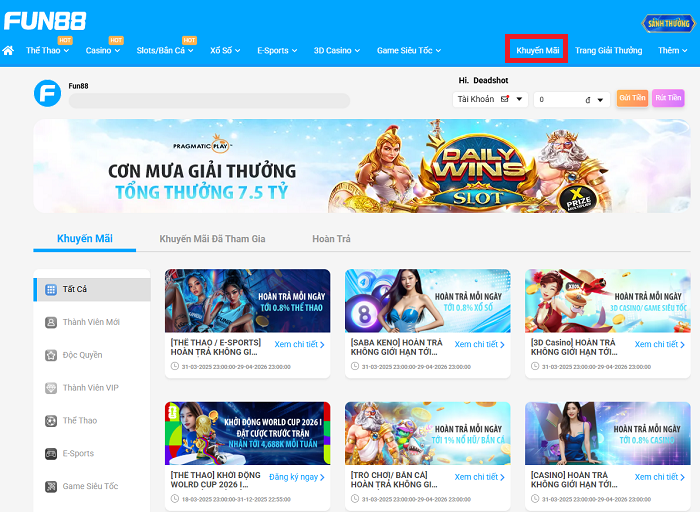Click Gửi Tiền deposit button
Image resolution: width=700 pixels, height=512 pixels.
coord(632,98)
